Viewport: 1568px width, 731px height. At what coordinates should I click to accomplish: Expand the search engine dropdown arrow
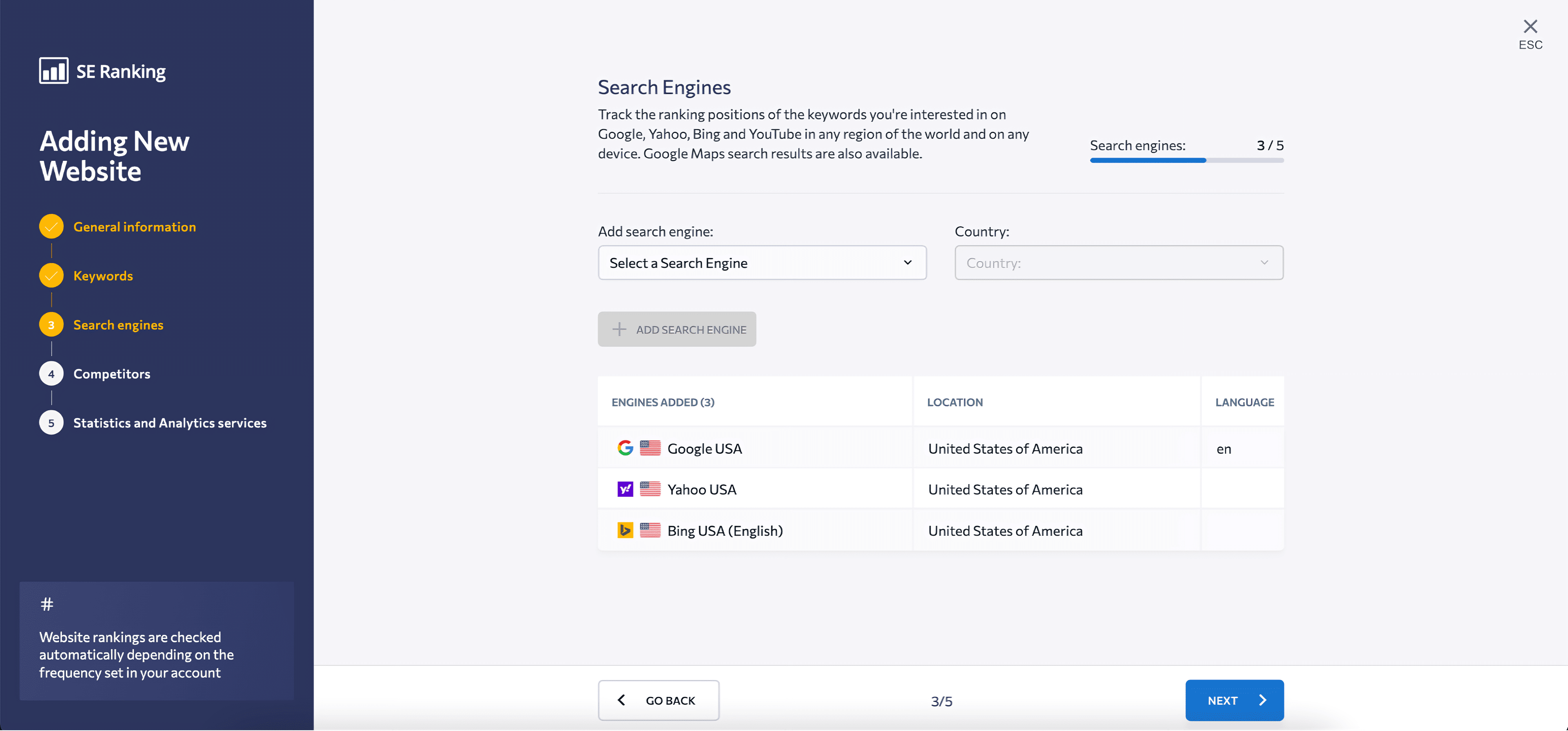click(908, 263)
